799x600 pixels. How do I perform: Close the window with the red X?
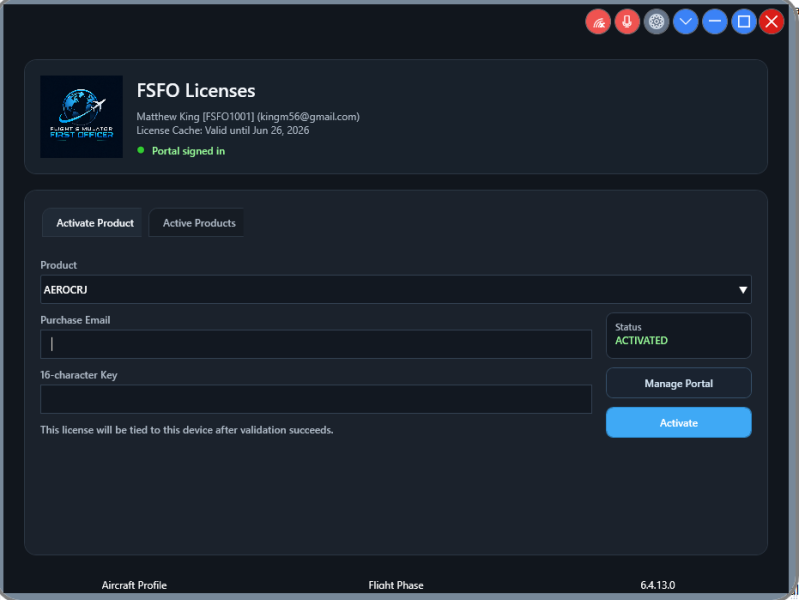coord(771,22)
